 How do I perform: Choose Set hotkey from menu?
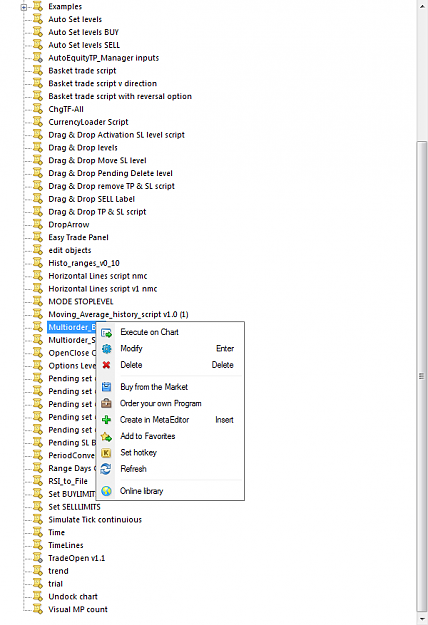coord(139,452)
